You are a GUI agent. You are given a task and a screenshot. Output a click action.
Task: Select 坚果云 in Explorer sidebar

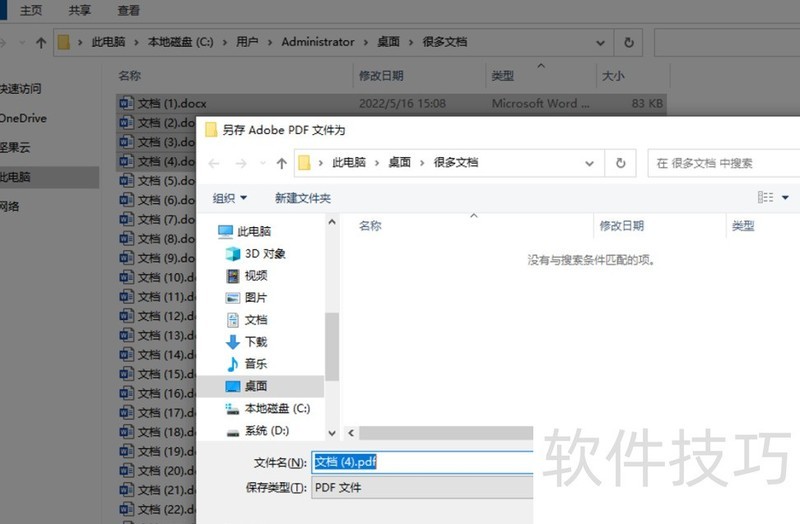(15, 147)
